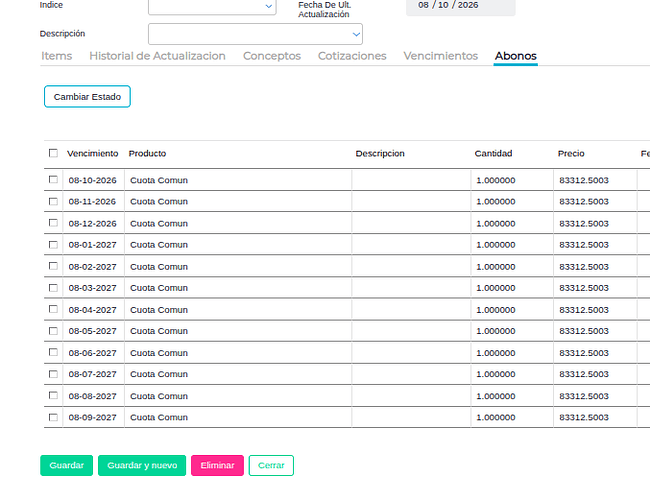Click the empty Descripcion cell in 08-10-2026 row
Image resolution: width=650 pixels, height=500 pixels.
pyautogui.click(x=411, y=180)
